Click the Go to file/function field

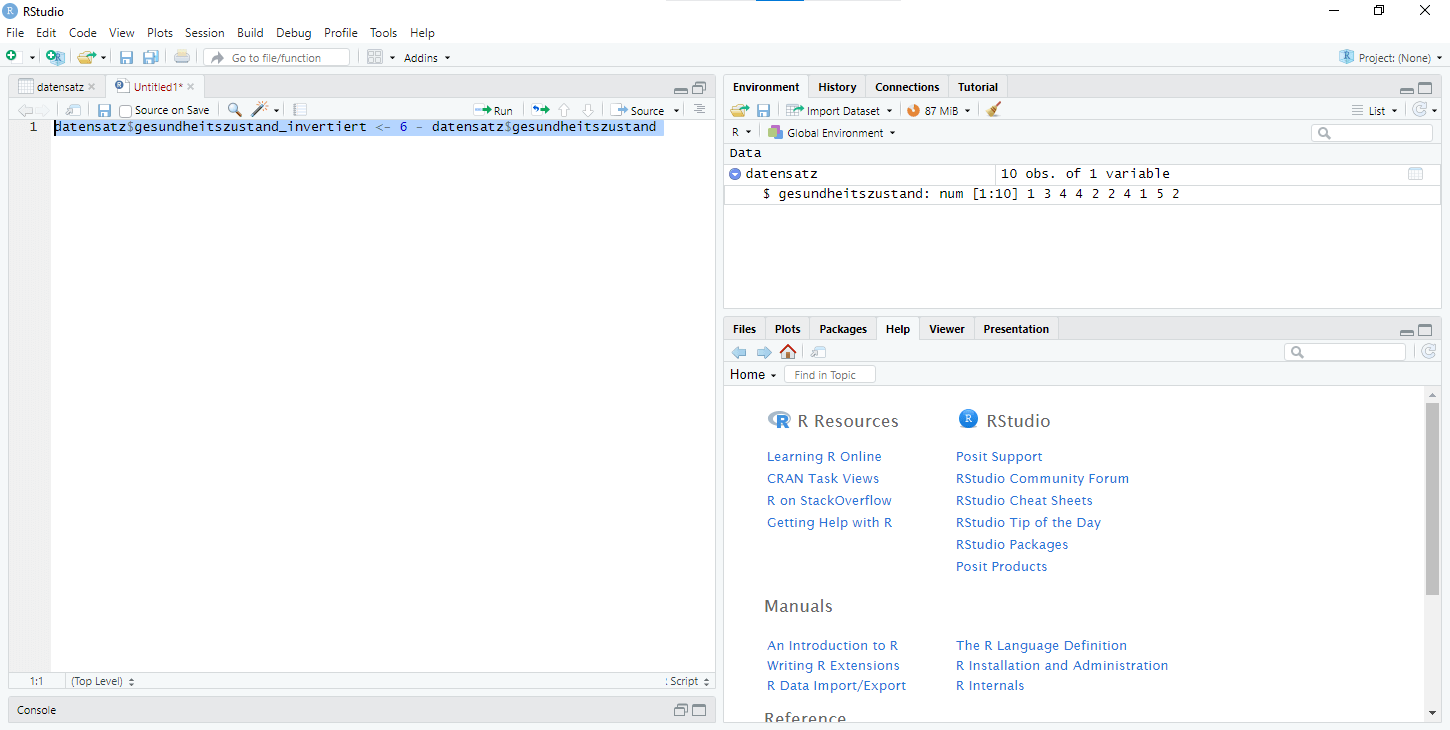[277, 58]
